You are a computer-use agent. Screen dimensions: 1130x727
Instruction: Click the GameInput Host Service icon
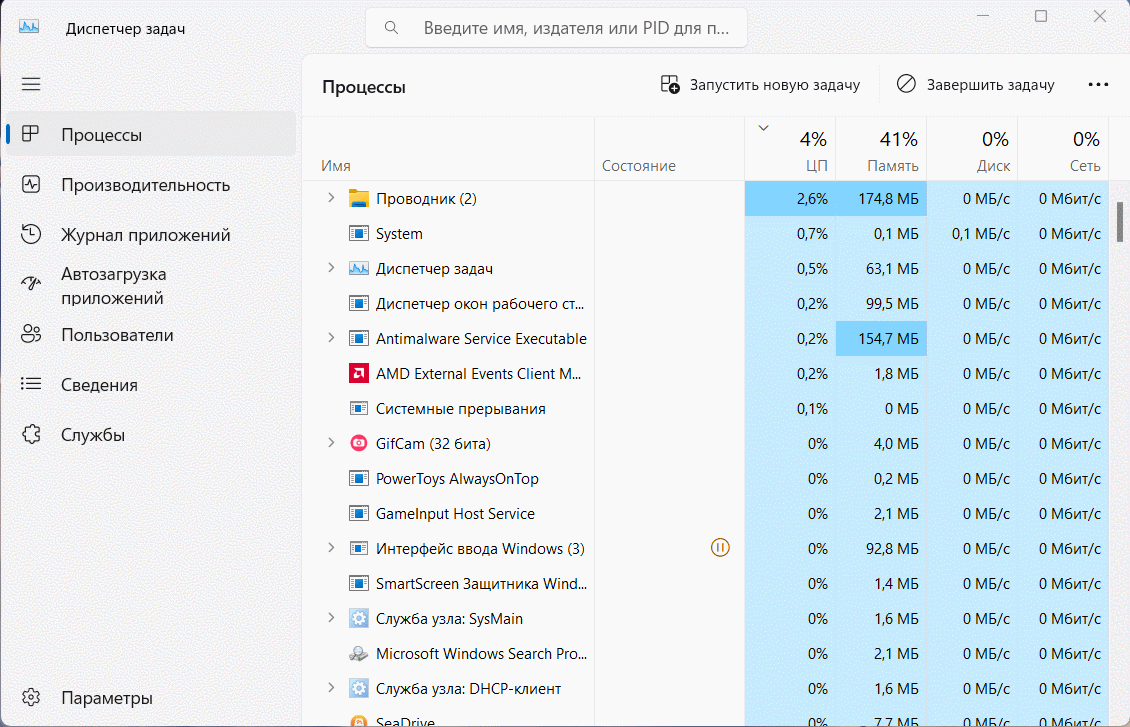pos(359,513)
